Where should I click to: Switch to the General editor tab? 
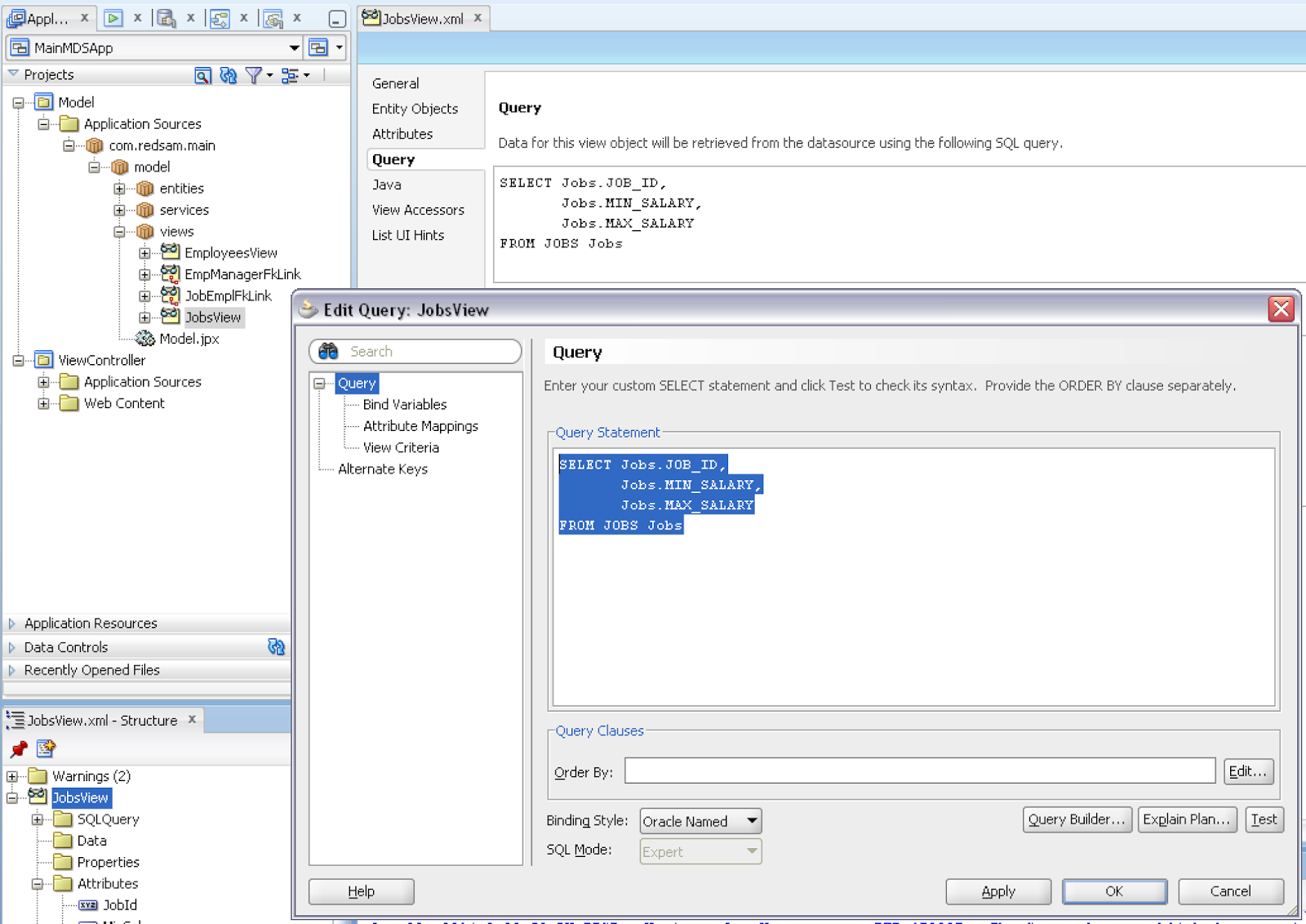(395, 83)
